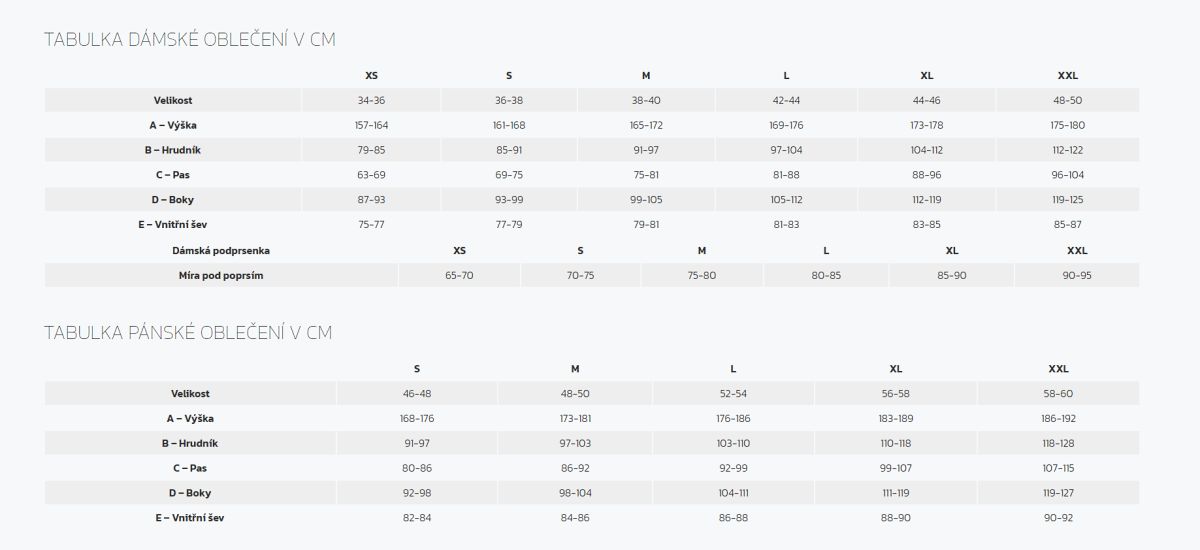The image size is (1200, 550).
Task: Select the XXL column header in women's table
Action: coord(1067,76)
